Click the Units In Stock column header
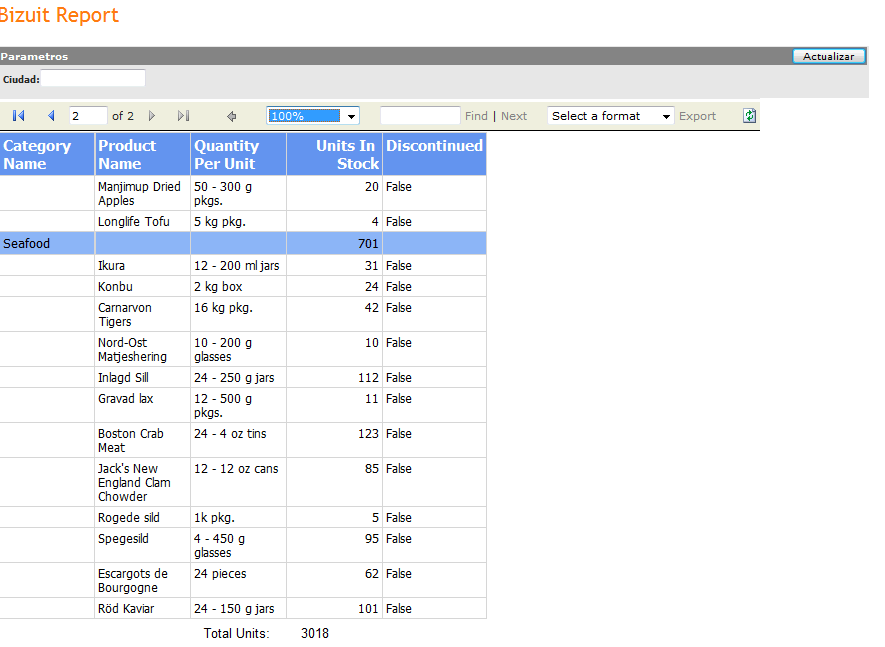 click(338, 154)
